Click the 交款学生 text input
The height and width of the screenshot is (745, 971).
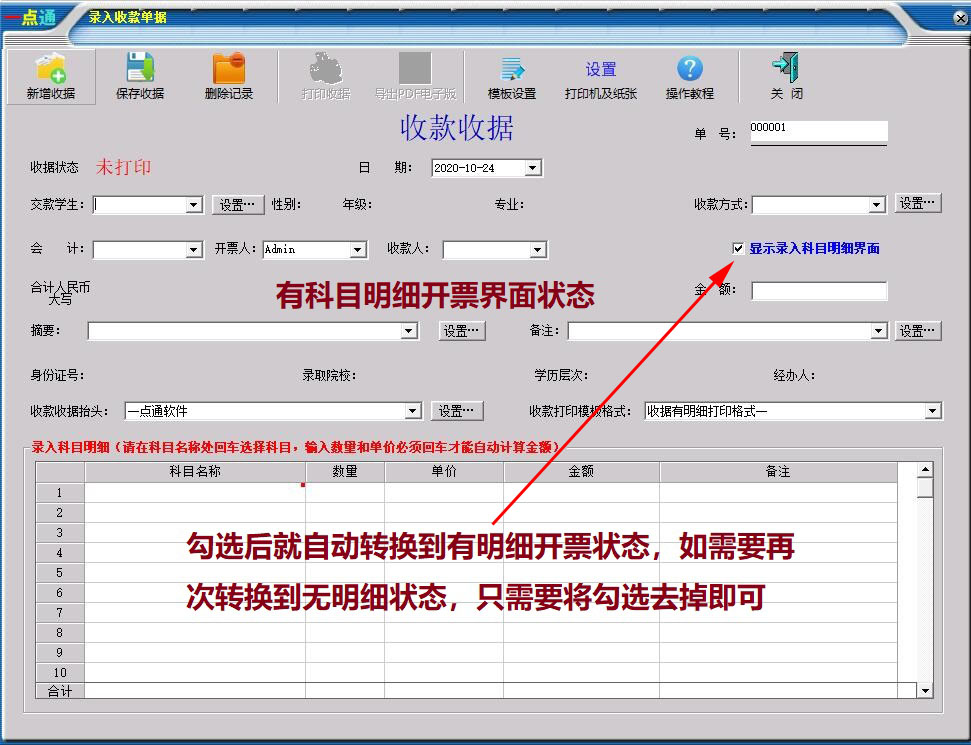pyautogui.click(x=140, y=205)
